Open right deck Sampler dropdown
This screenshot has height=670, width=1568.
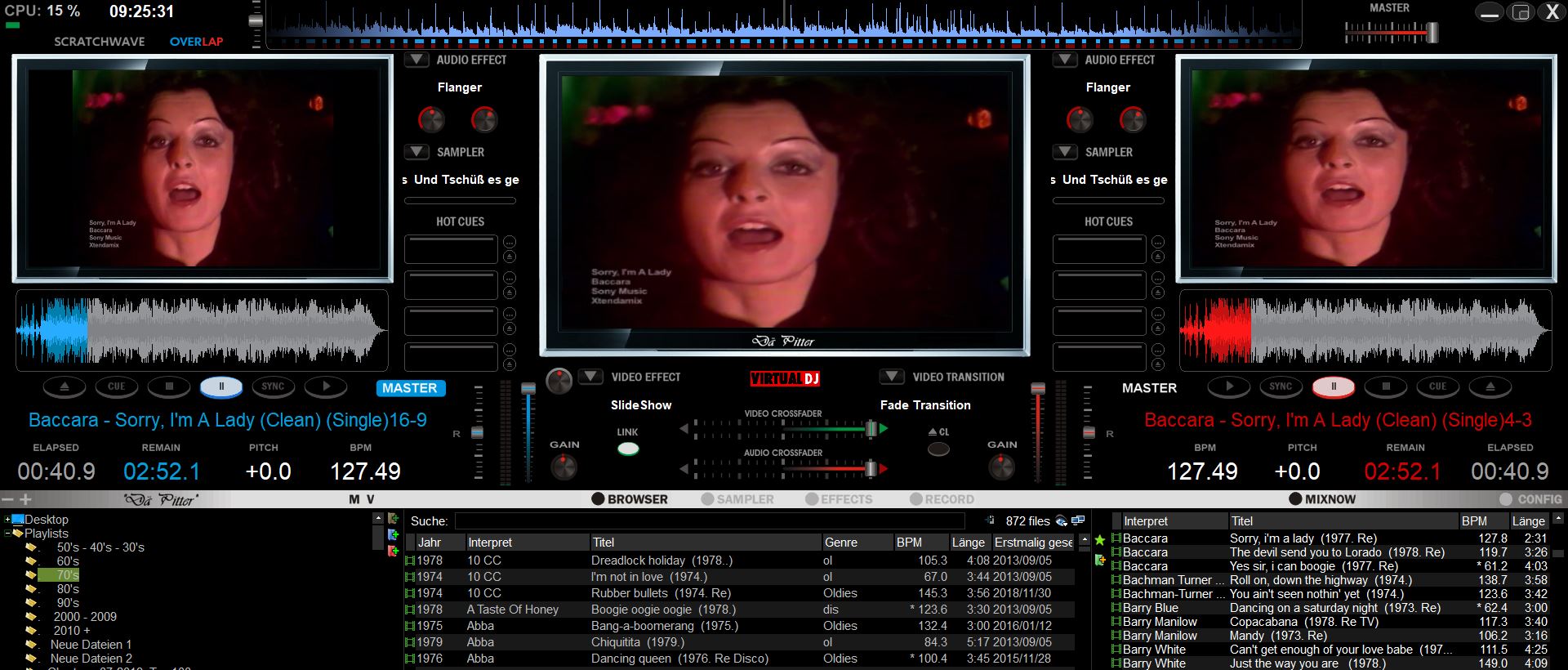pyautogui.click(x=1065, y=152)
